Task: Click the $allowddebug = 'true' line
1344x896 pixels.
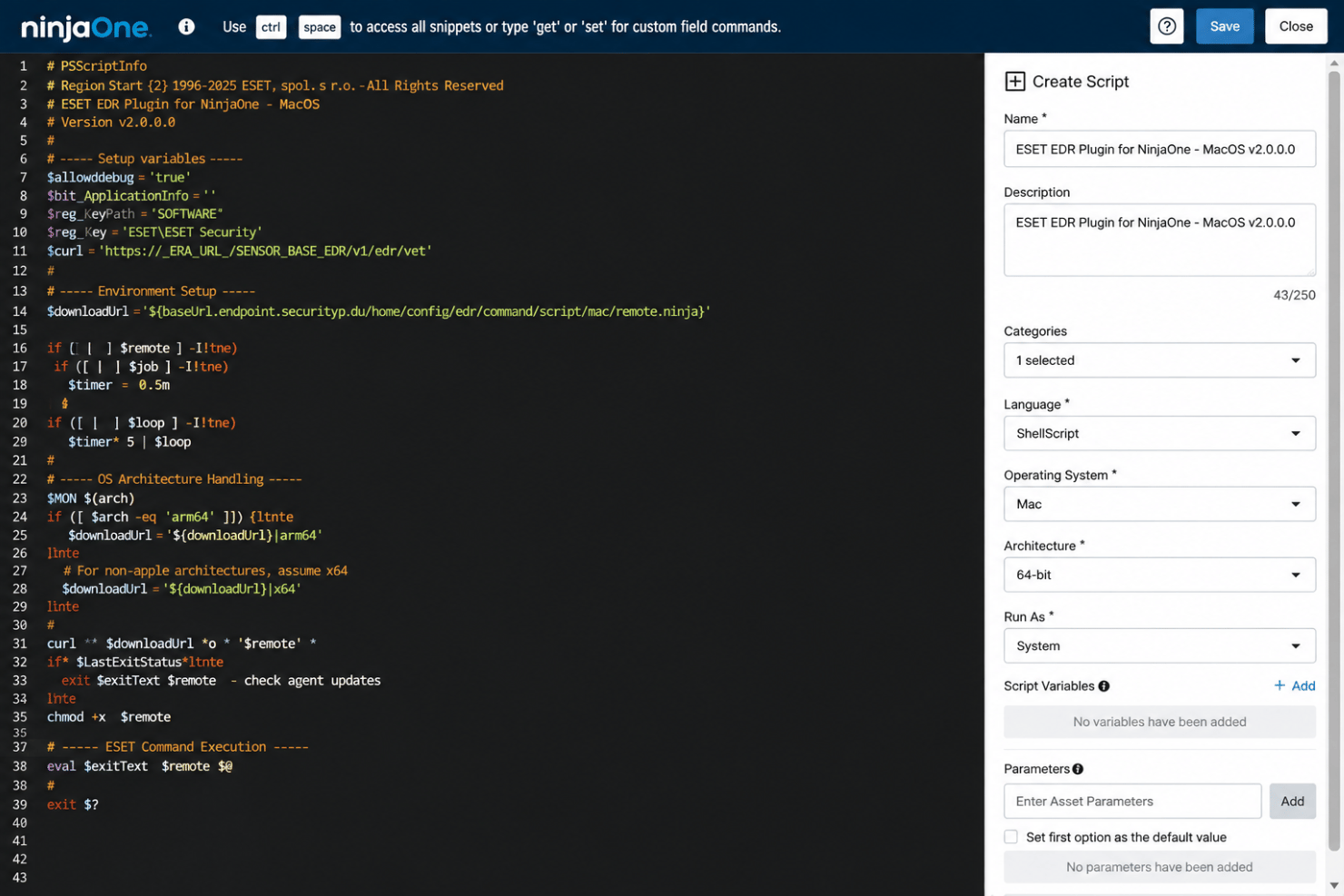Action: click(119, 177)
